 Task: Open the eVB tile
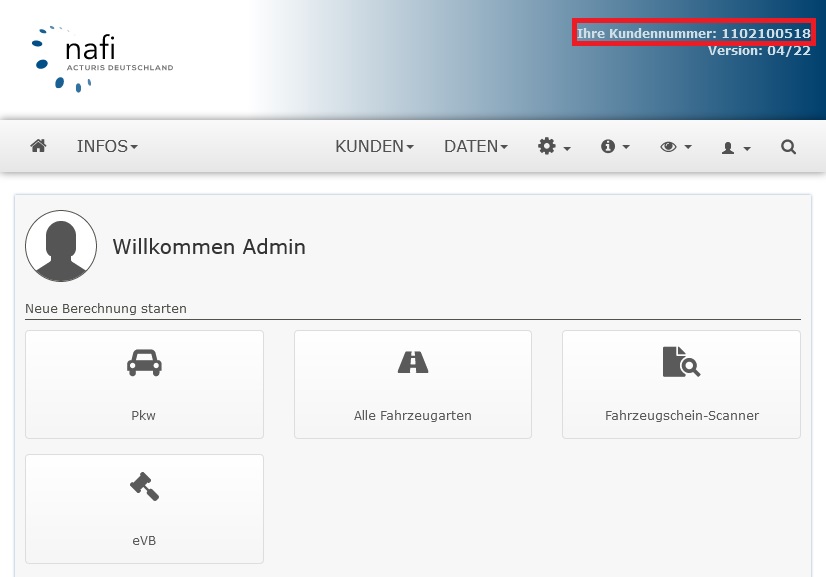click(144, 508)
